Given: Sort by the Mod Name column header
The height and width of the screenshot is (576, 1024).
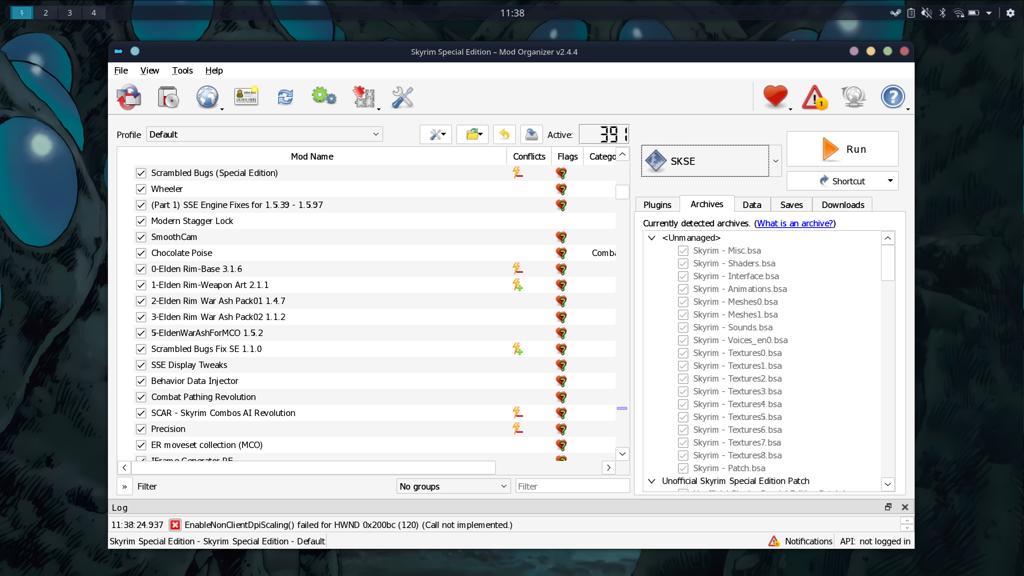Looking at the screenshot, I should click(x=312, y=157).
